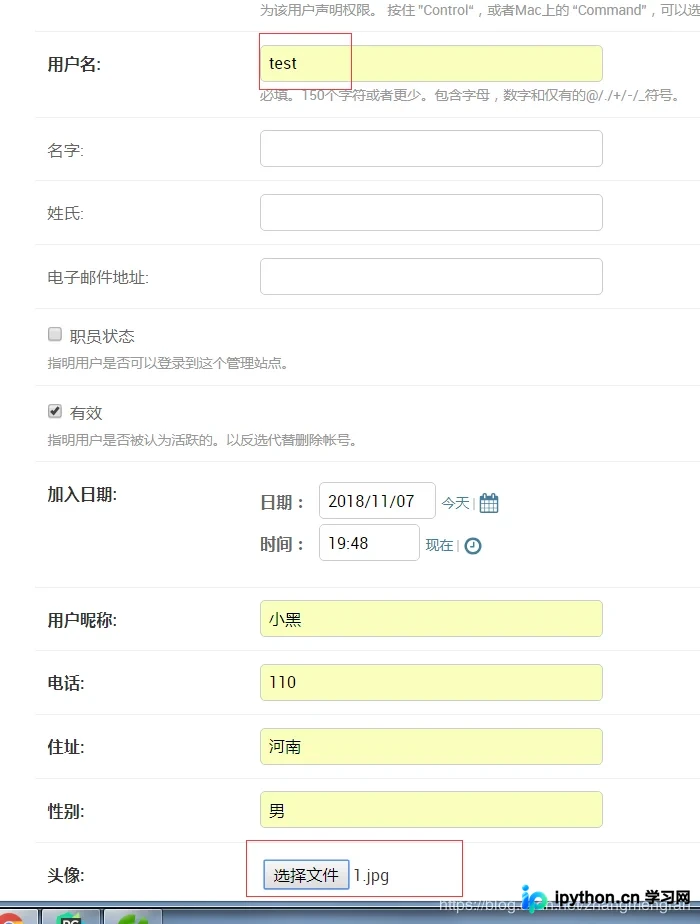Click help text about 以反选代替删除帐号
The image size is (700, 924).
[x=202, y=440]
